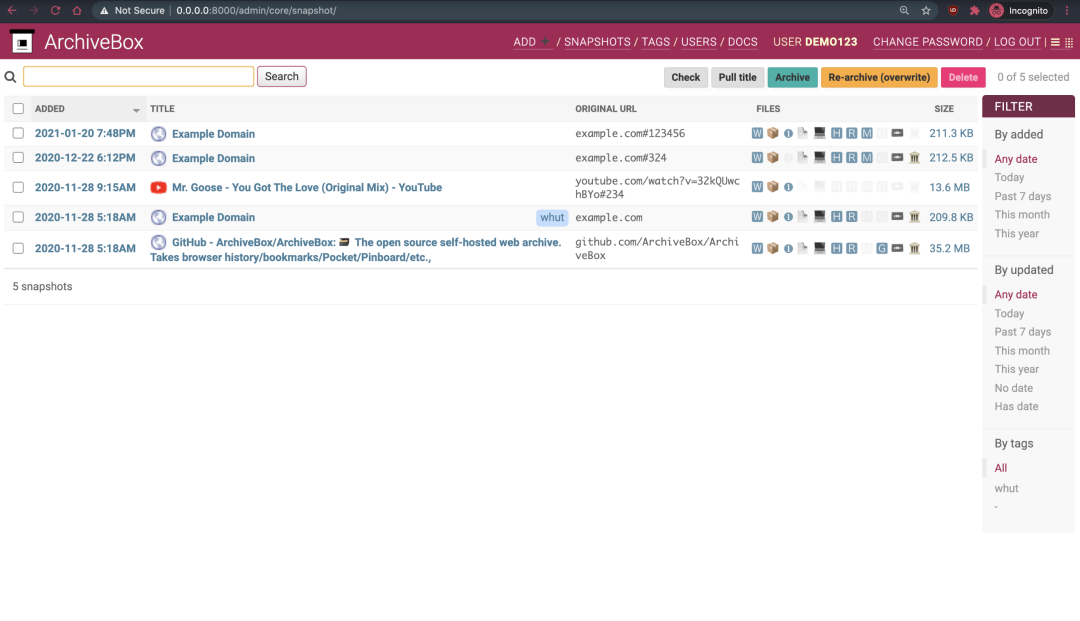Filter By added: Past 7 days

click(1022, 196)
